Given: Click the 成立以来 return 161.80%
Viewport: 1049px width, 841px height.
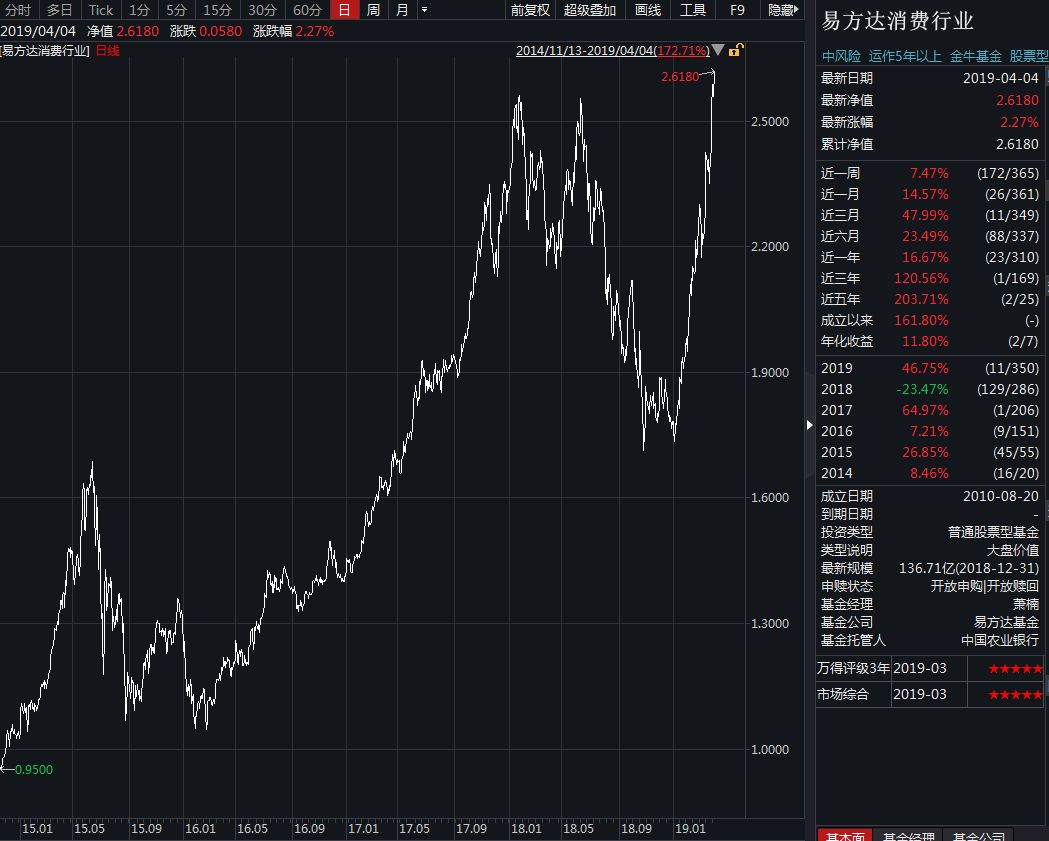Looking at the screenshot, I should pyautogui.click(x=921, y=320).
